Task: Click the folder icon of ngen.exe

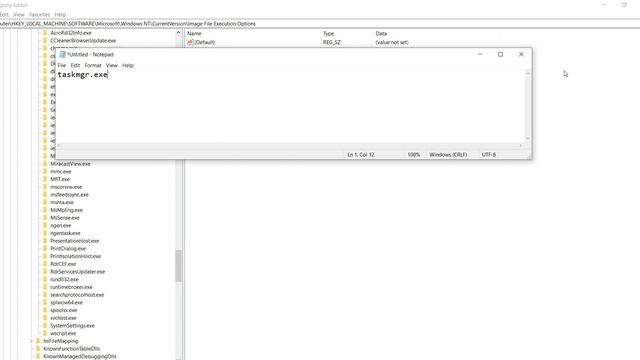Action: click(45, 225)
